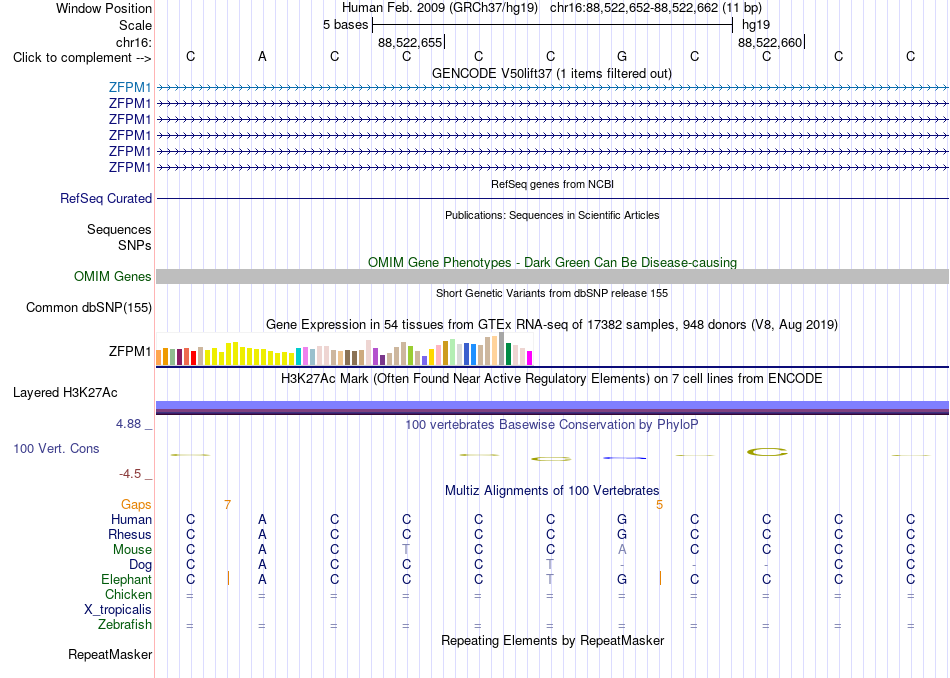Click base A in the complement sequence row
Screen dimensions: 950x678
(262, 56)
